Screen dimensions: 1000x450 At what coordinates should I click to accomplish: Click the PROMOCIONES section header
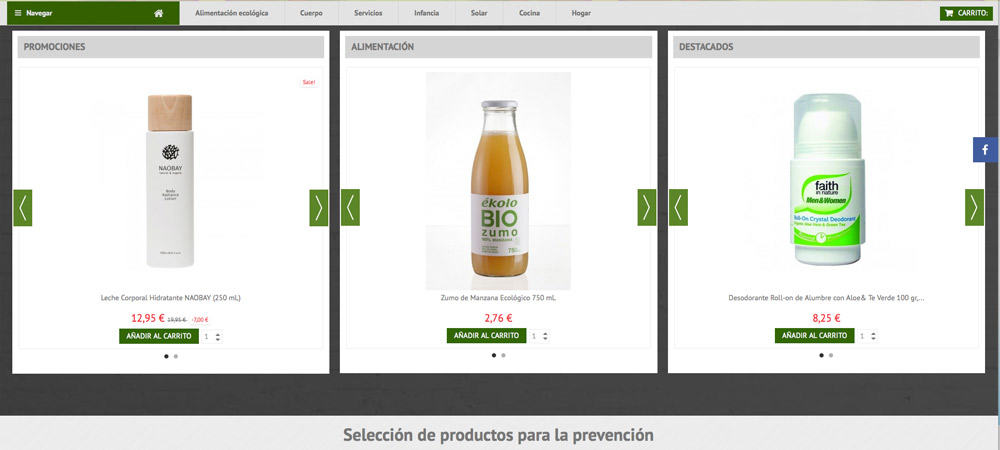pos(171,47)
